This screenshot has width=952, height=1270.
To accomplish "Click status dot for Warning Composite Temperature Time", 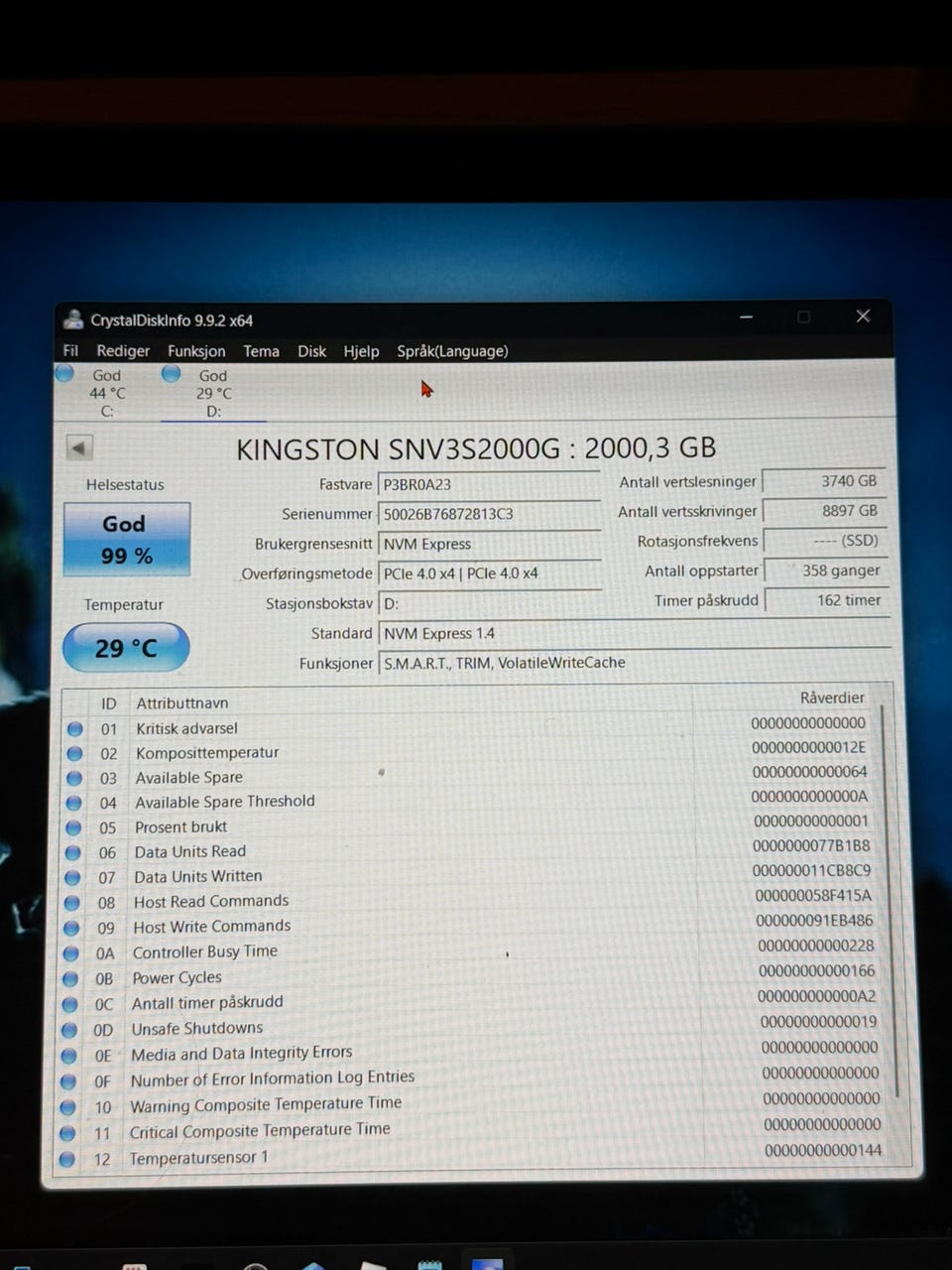I will point(67,1107).
